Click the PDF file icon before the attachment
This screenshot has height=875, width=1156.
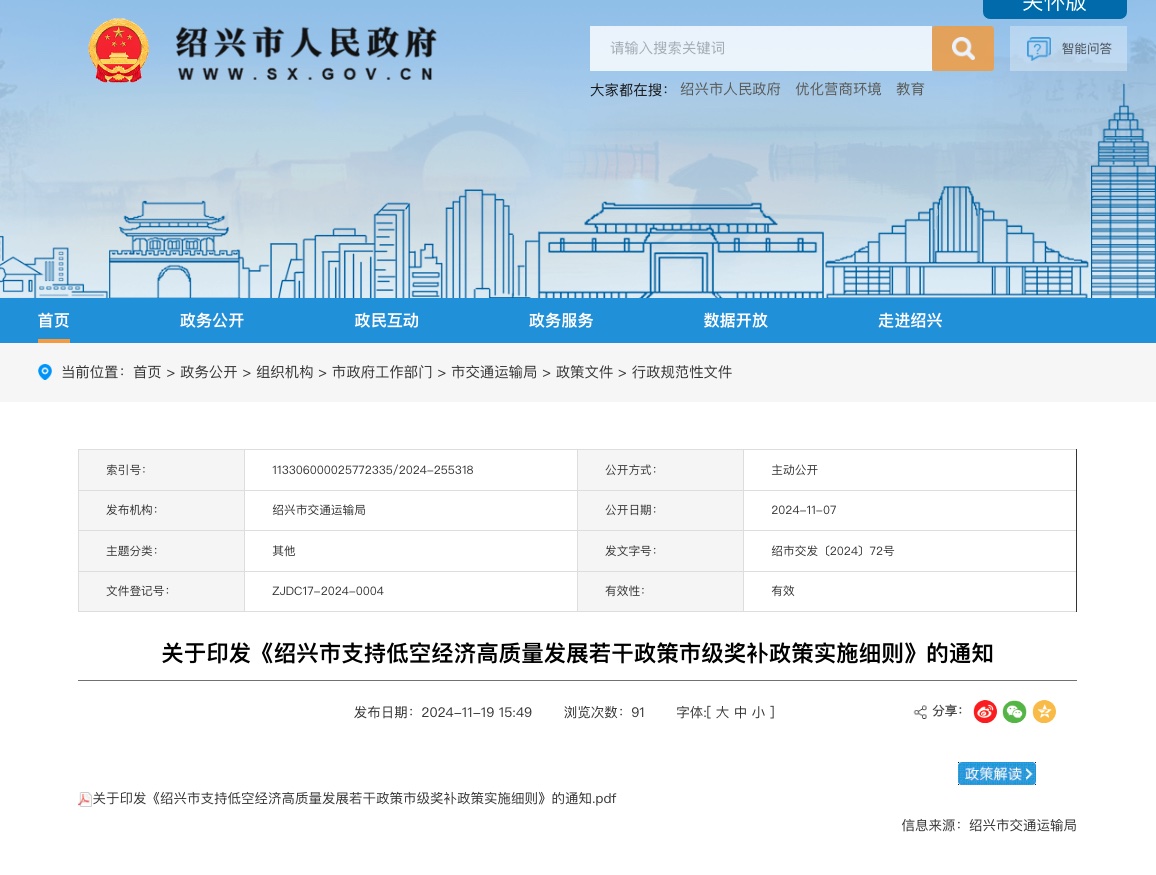[x=85, y=798]
